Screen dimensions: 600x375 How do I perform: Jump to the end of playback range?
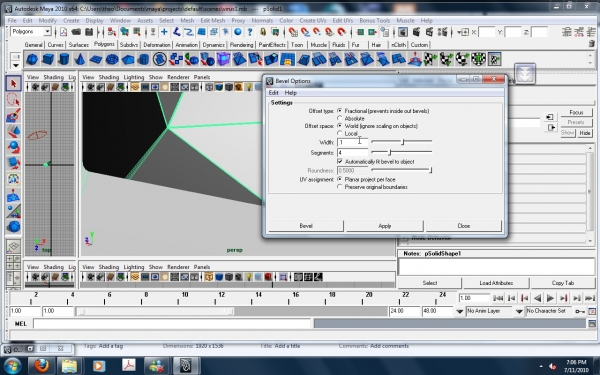coord(590,298)
